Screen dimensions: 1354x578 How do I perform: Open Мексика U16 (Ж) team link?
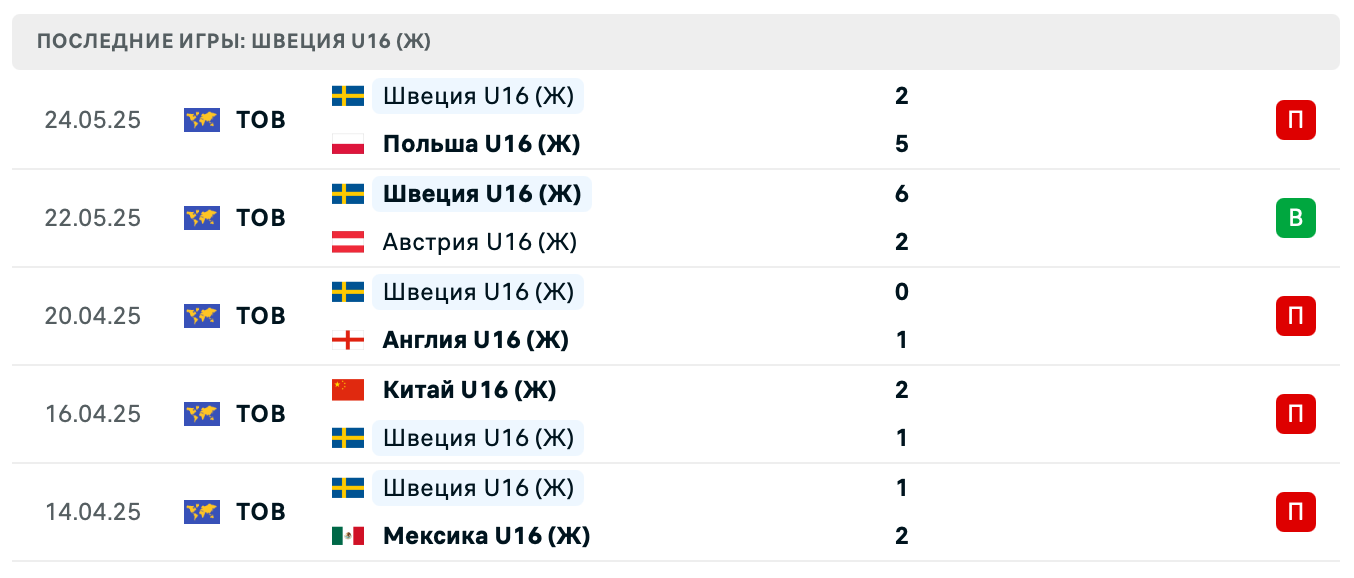[x=486, y=536]
